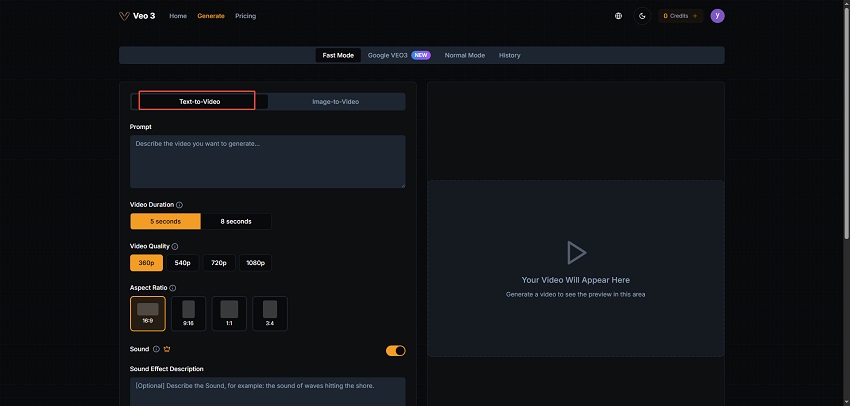Image resolution: width=850 pixels, height=406 pixels.
Task: Click into the Prompt text area
Action: (267, 161)
